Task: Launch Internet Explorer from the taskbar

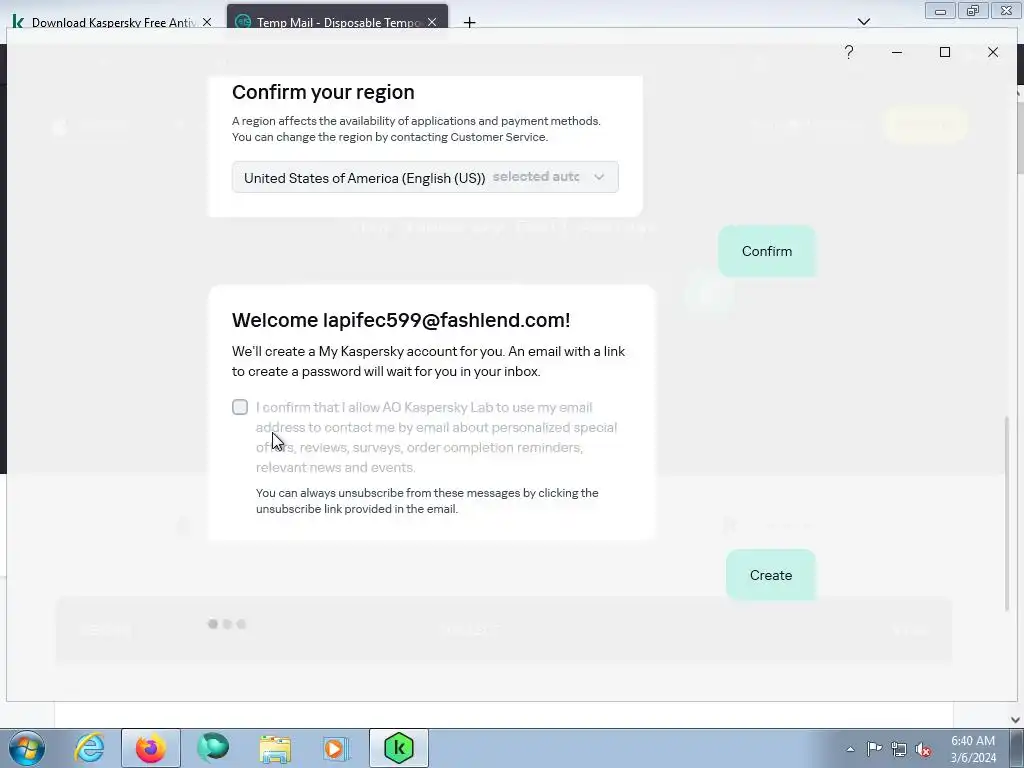Action: (89, 748)
